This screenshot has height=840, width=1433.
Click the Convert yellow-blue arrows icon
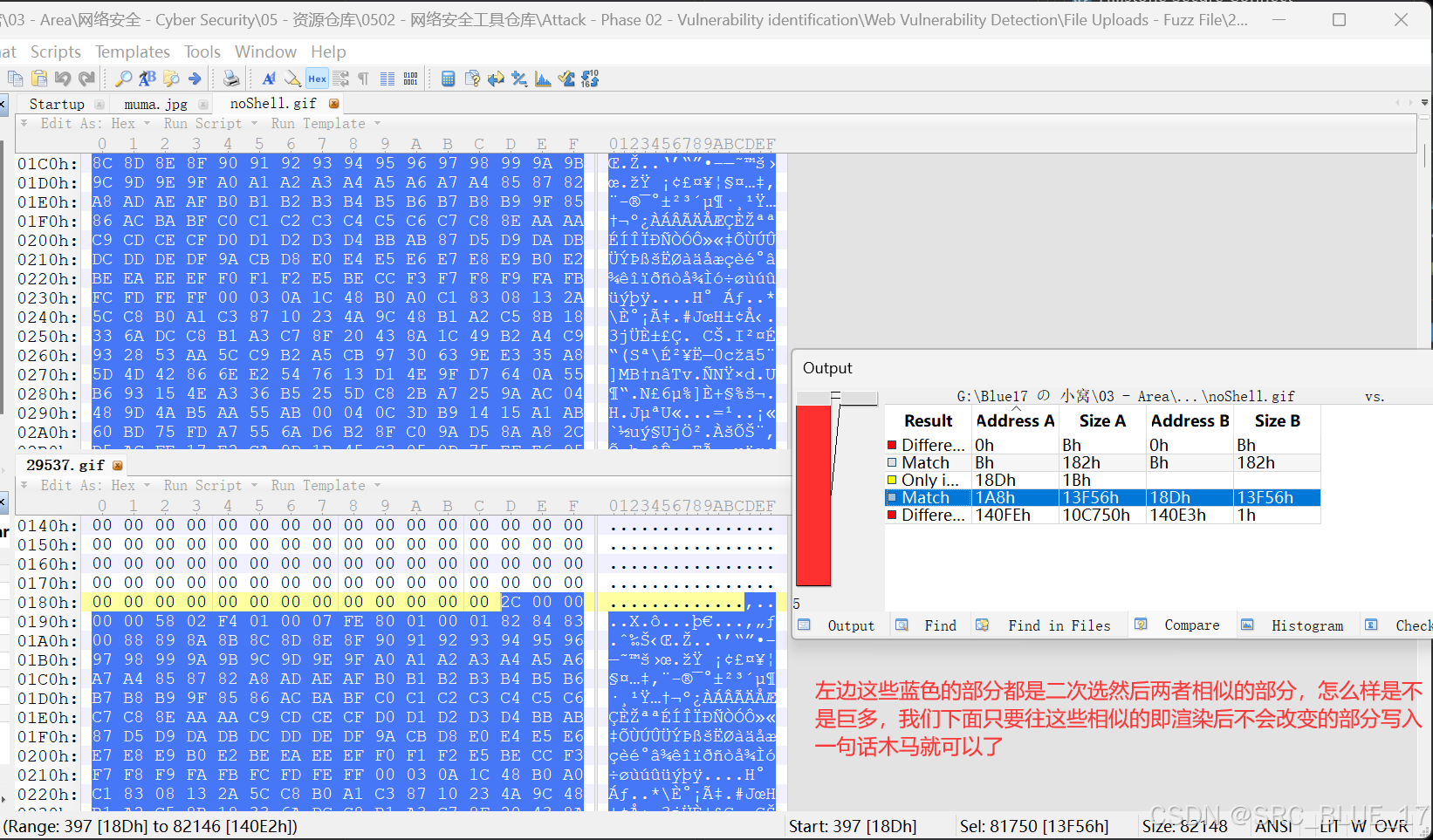pyautogui.click(x=496, y=79)
